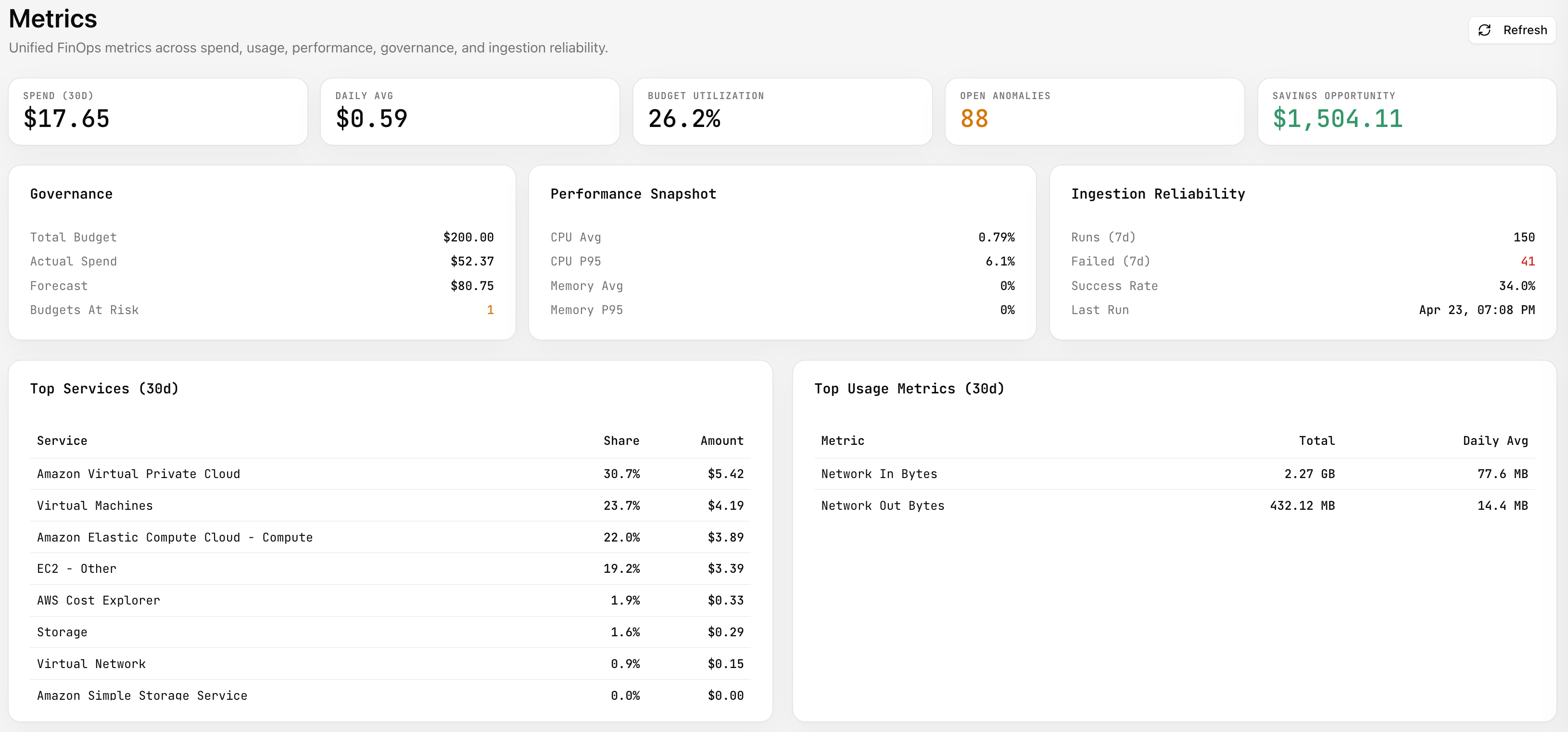Select the Open Anomalies card showing 88
The height and width of the screenshot is (732, 1568).
pyautogui.click(x=1094, y=111)
